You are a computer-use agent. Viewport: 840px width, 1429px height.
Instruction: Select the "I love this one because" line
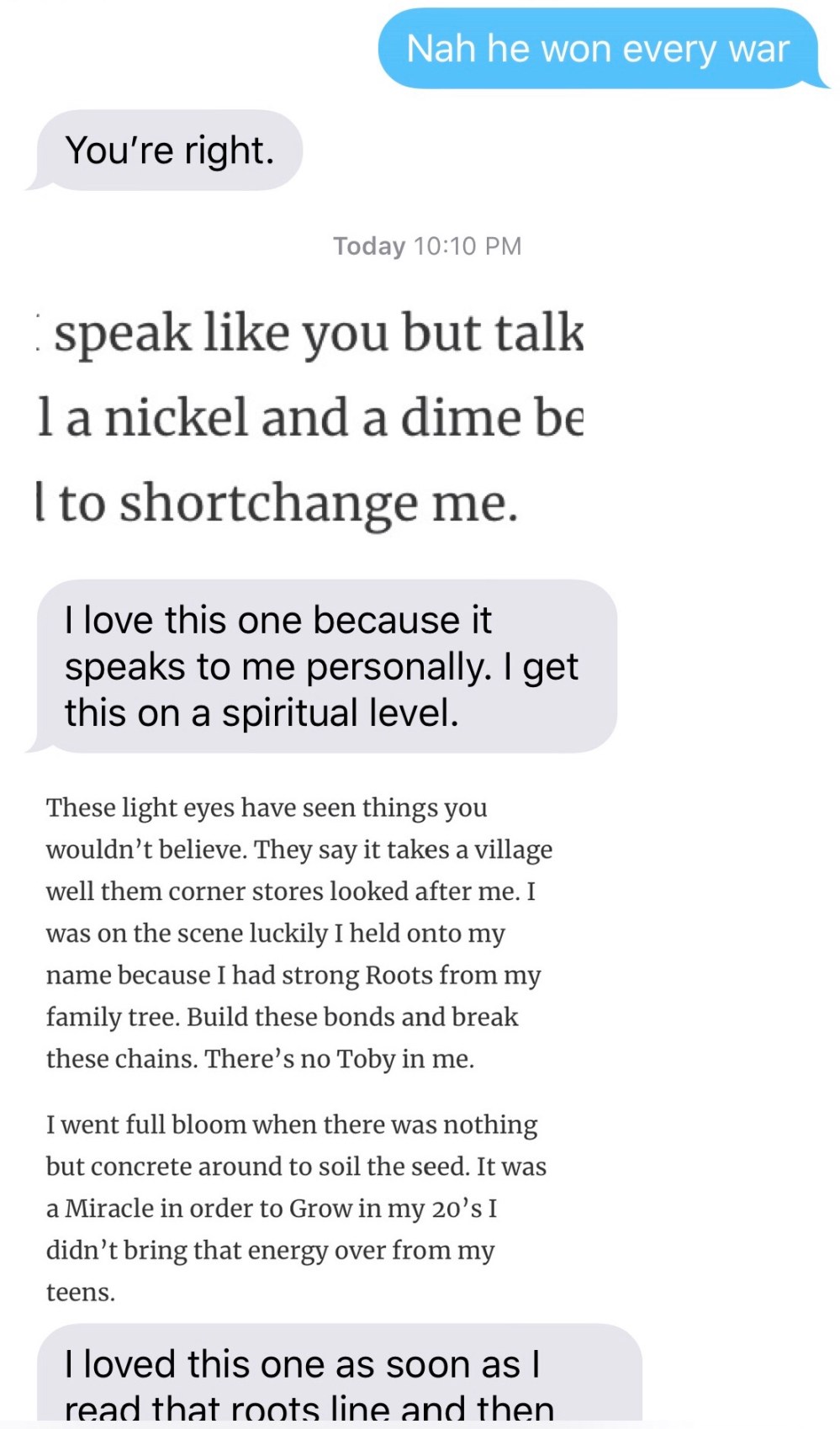tap(277, 621)
